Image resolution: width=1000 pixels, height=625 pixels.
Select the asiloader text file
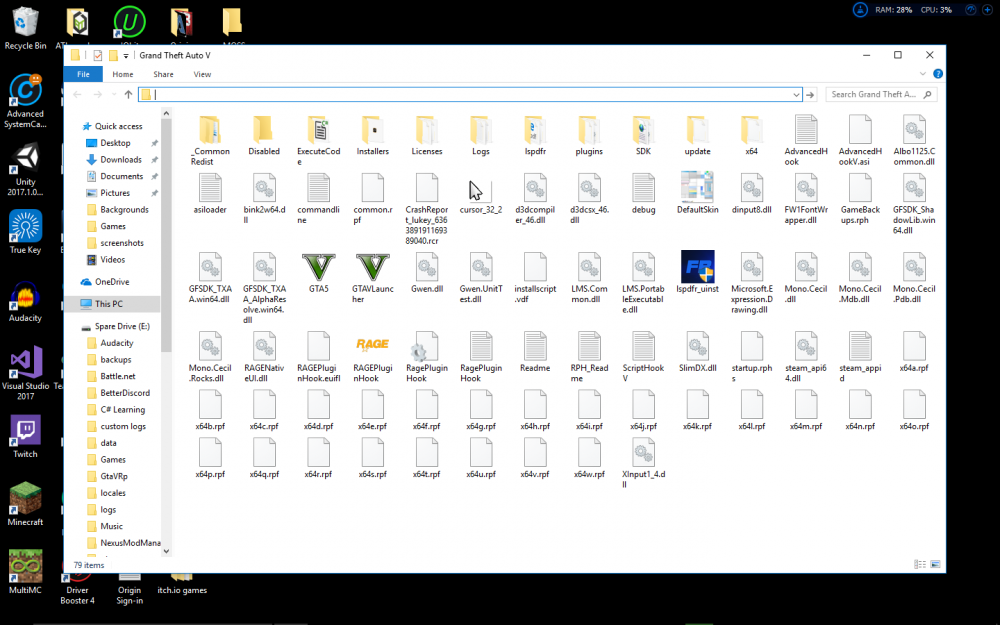point(210,188)
